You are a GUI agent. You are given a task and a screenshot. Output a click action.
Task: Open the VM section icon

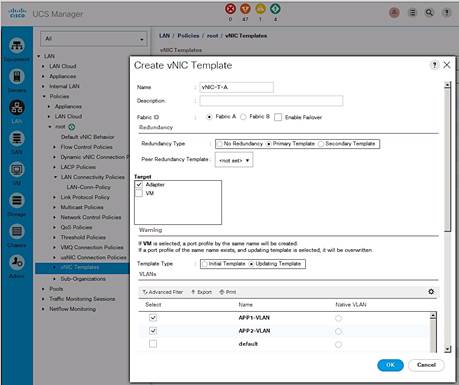(x=17, y=169)
